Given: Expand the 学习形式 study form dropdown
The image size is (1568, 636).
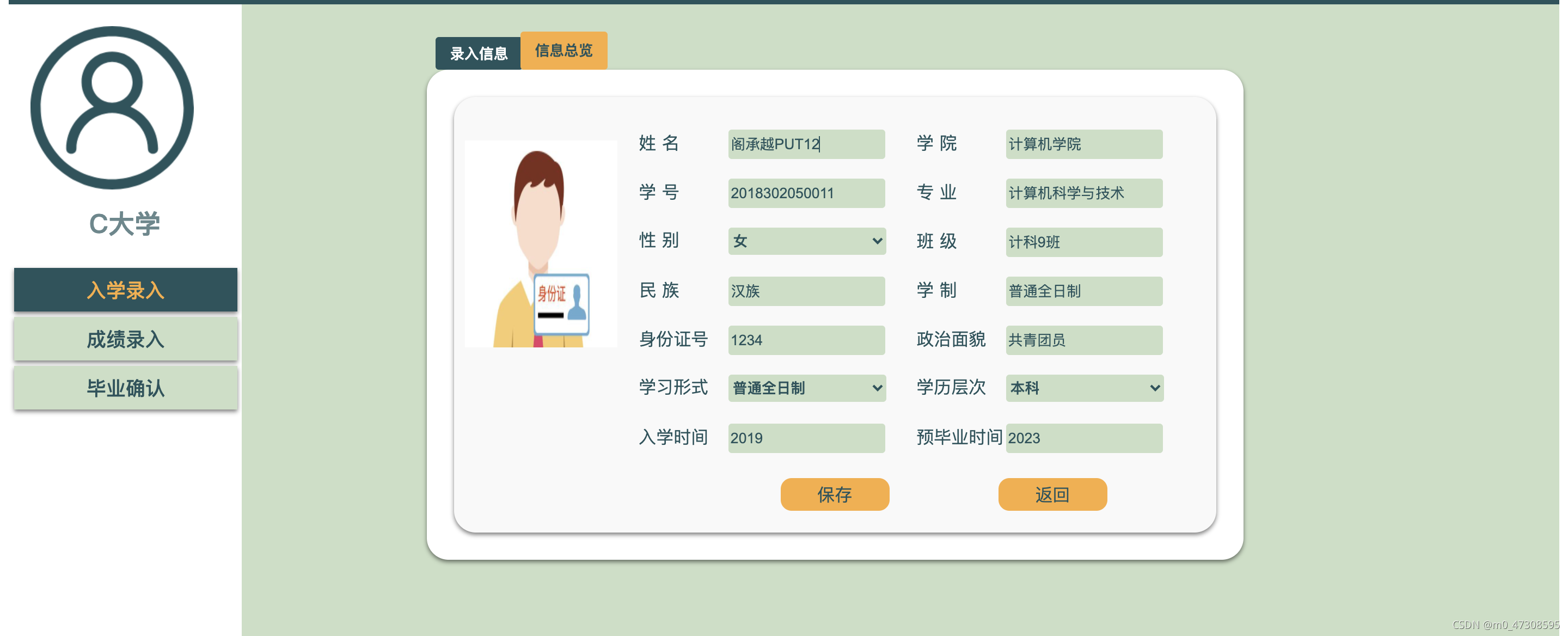Looking at the screenshot, I should pyautogui.click(x=806, y=388).
